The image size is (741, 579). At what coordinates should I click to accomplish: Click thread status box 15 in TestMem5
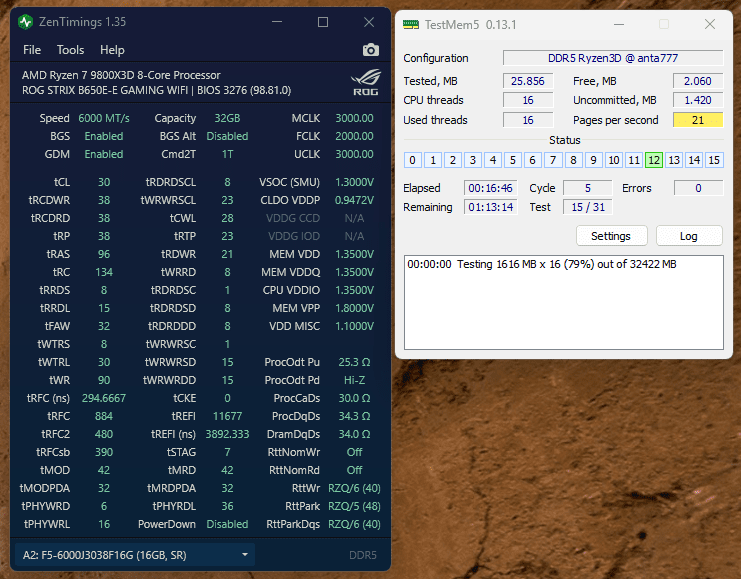pyautogui.click(x=714, y=160)
